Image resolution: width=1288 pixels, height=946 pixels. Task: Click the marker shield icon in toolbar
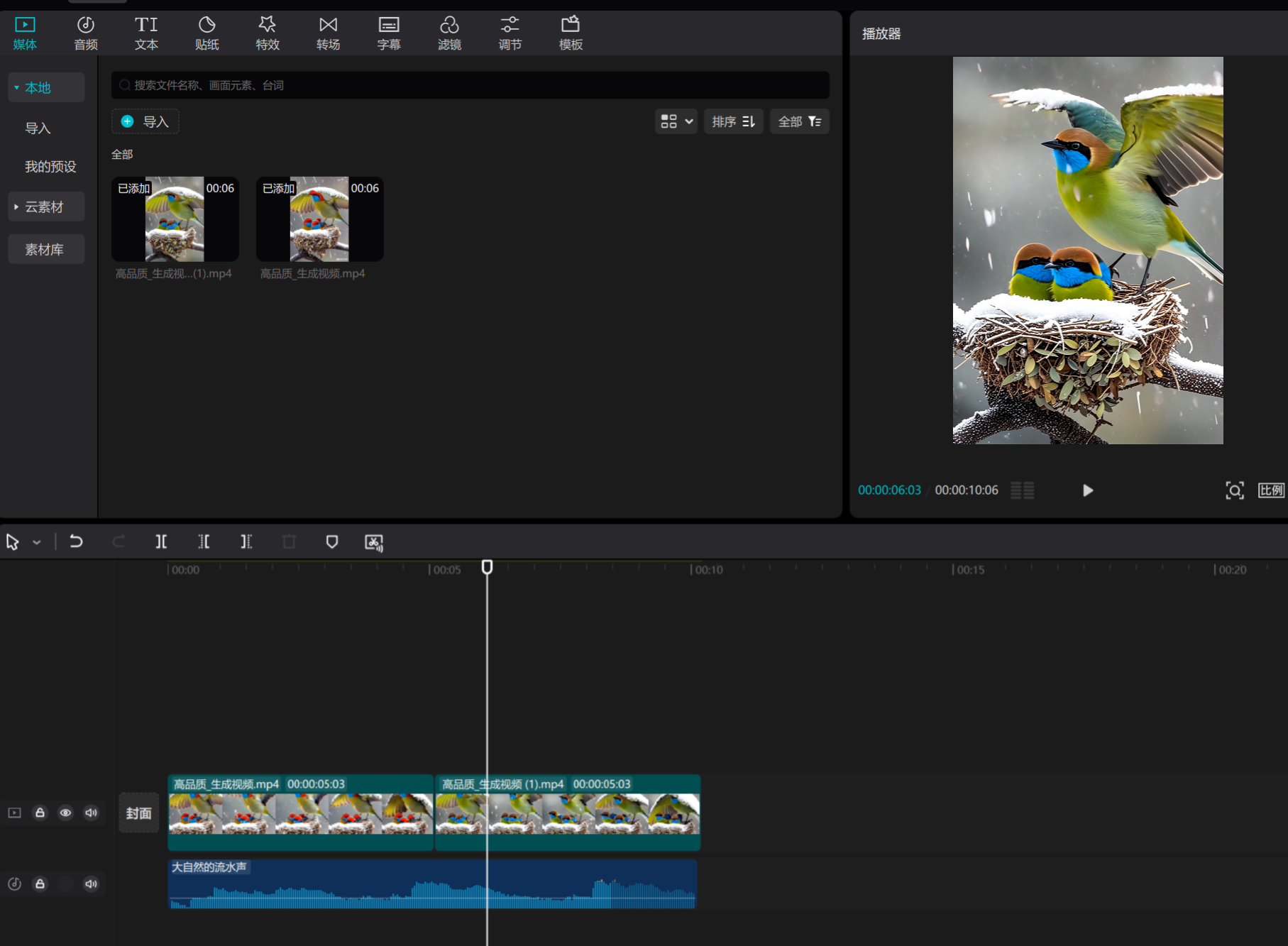click(x=331, y=542)
